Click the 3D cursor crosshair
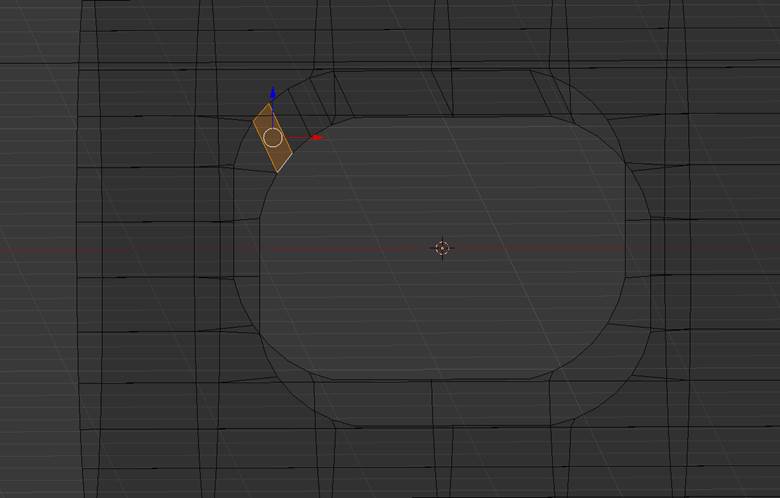The height and width of the screenshot is (498, 780). pyautogui.click(x=442, y=248)
